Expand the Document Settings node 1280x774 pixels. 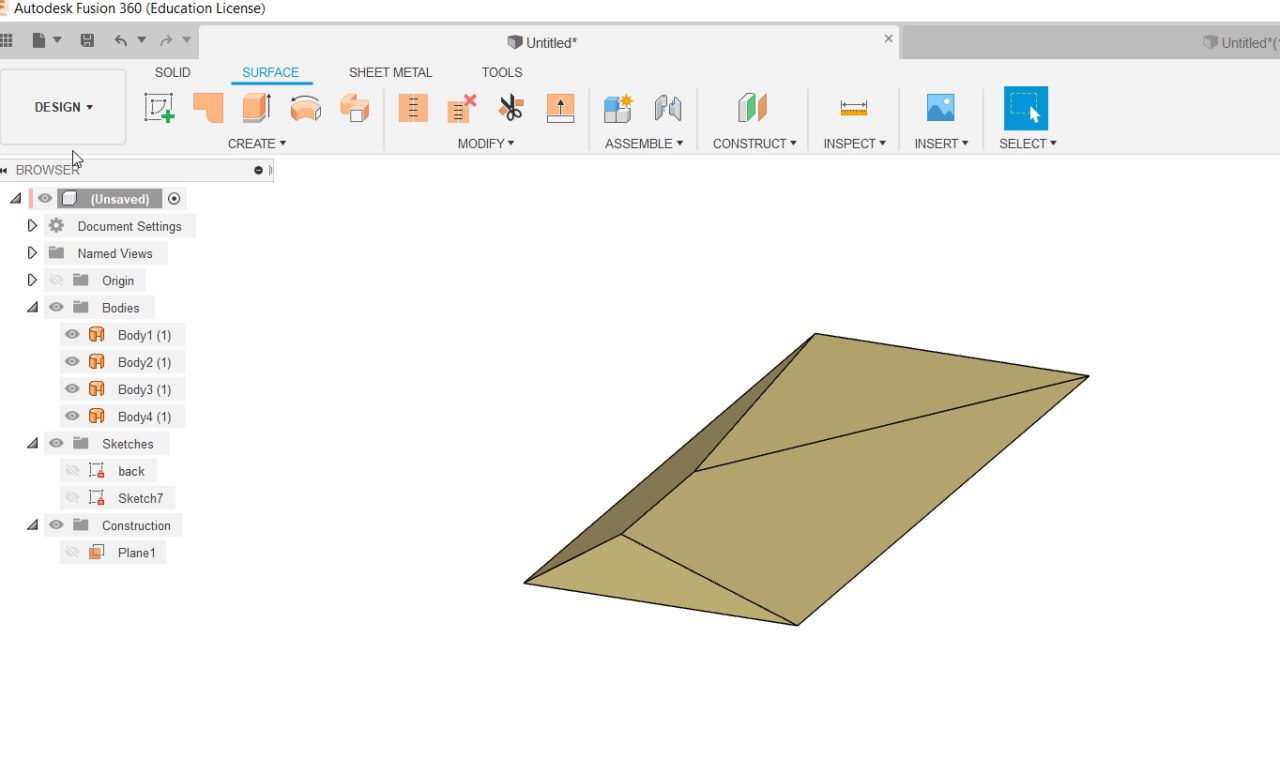32,226
